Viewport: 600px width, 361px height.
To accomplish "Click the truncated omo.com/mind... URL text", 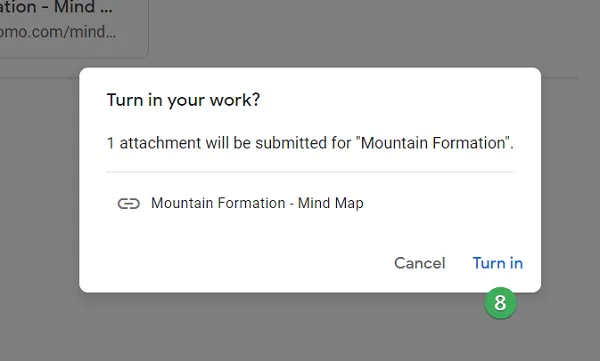I will pos(57,32).
